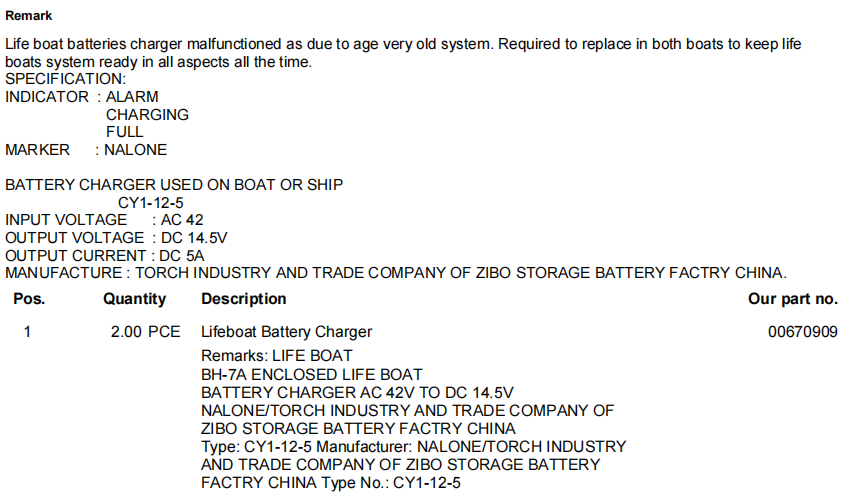Image resolution: width=843 pixels, height=493 pixels.
Task: Click the Description column header
Action: click(x=244, y=299)
